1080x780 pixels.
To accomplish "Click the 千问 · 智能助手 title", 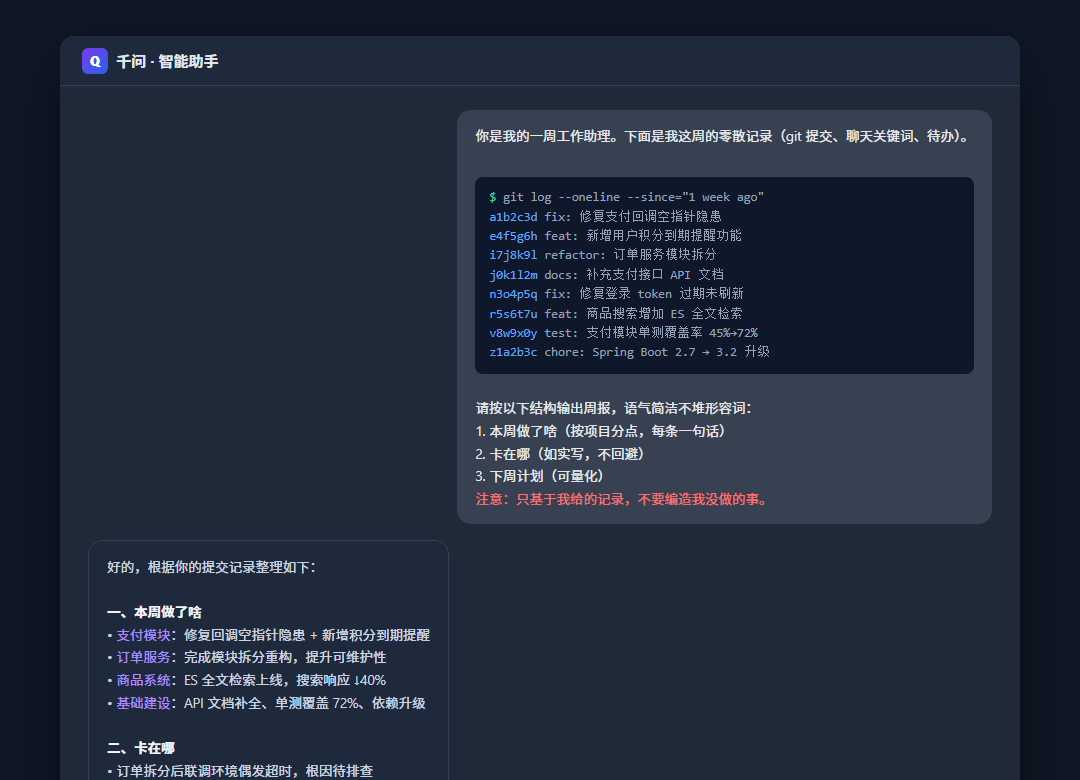I will (167, 61).
